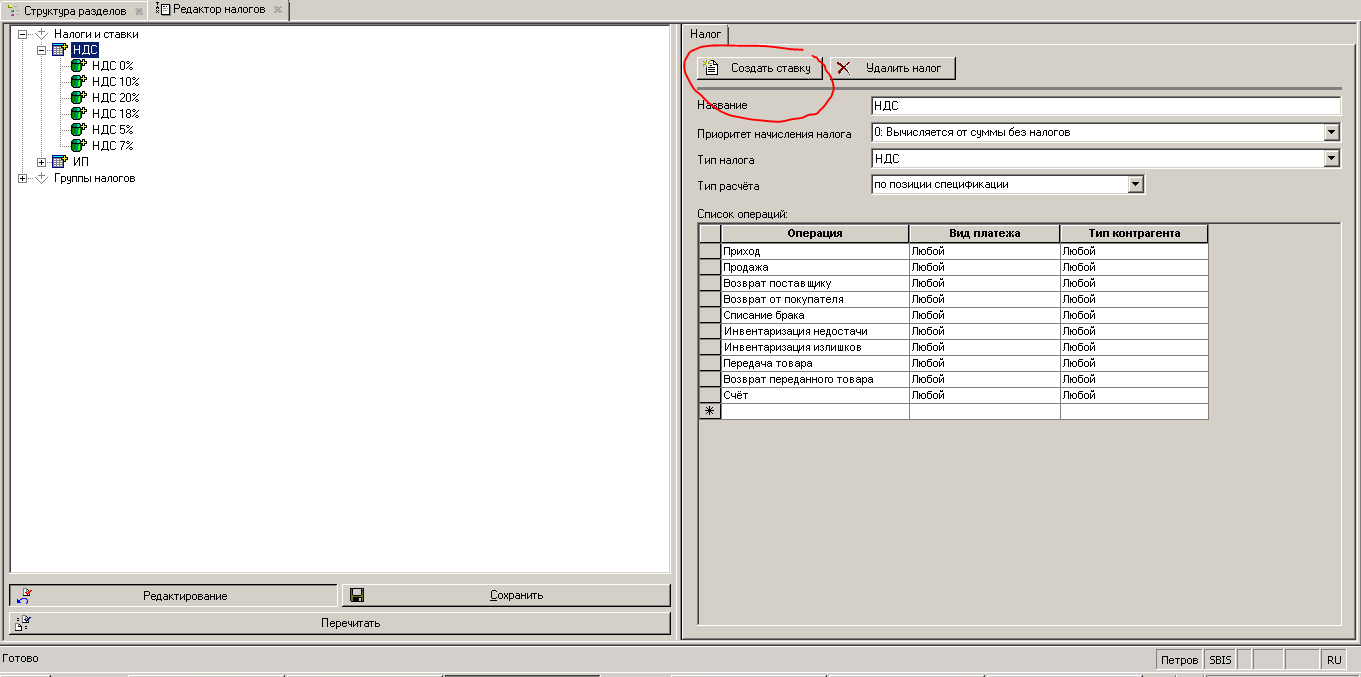Click the ИП tax table icon
Image resolution: width=1361 pixels, height=677 pixels.
[60, 162]
